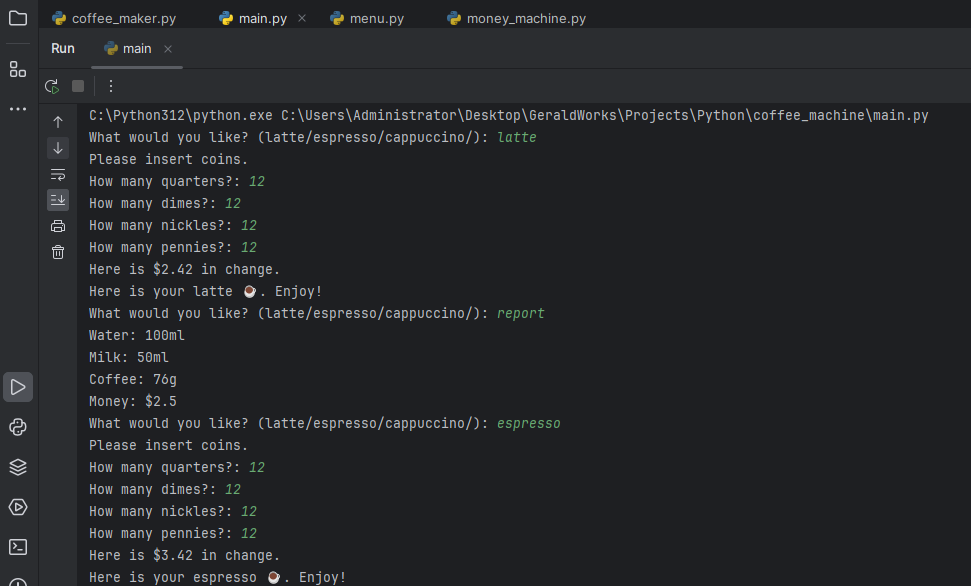Open the Python Console tool window
The width and height of the screenshot is (971, 586).
pyautogui.click(x=18, y=427)
